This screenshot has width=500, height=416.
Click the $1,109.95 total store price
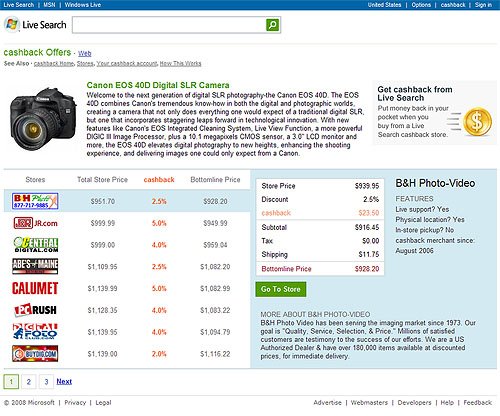(x=102, y=267)
